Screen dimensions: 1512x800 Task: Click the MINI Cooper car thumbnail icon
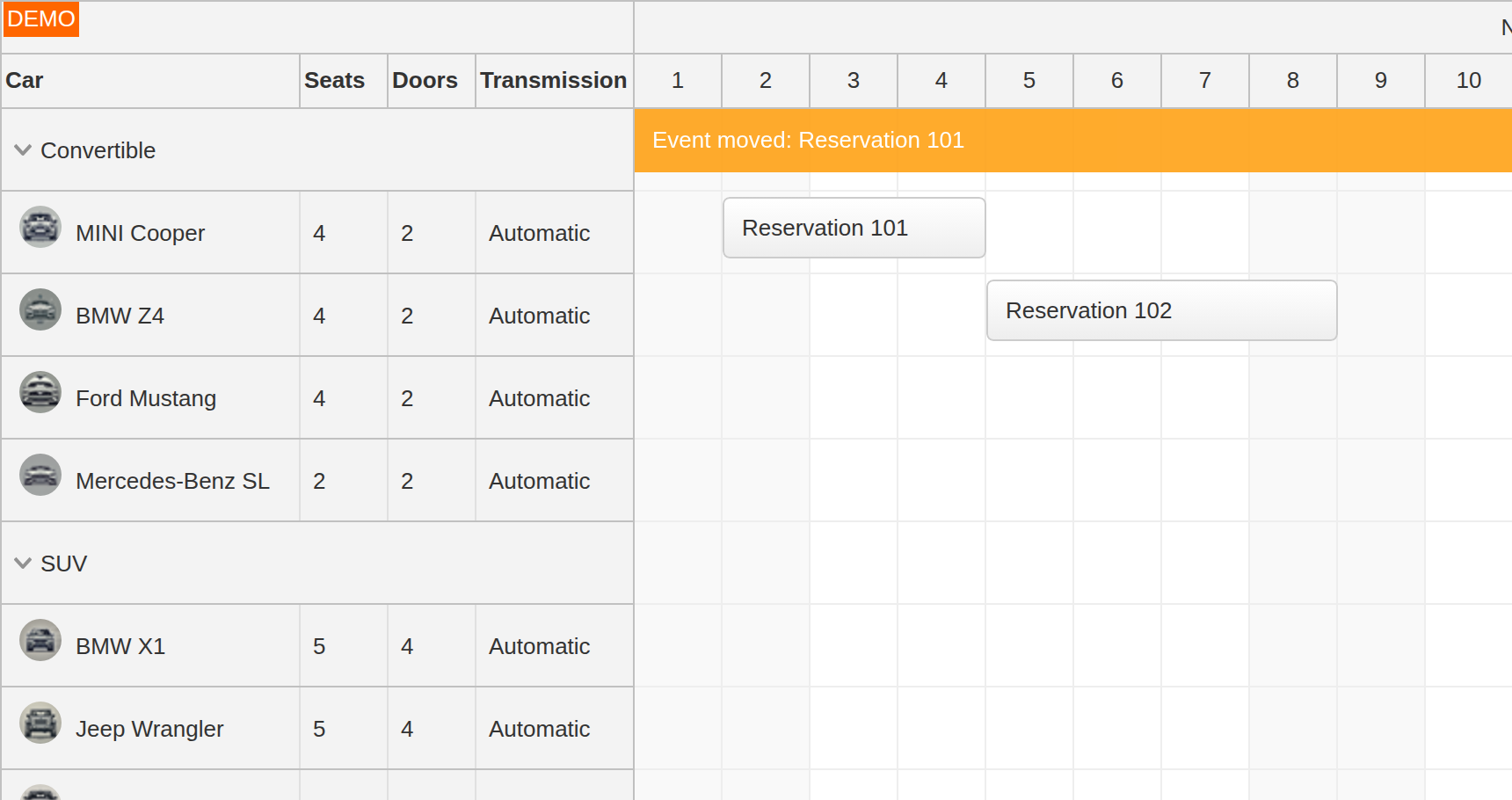(x=40, y=227)
